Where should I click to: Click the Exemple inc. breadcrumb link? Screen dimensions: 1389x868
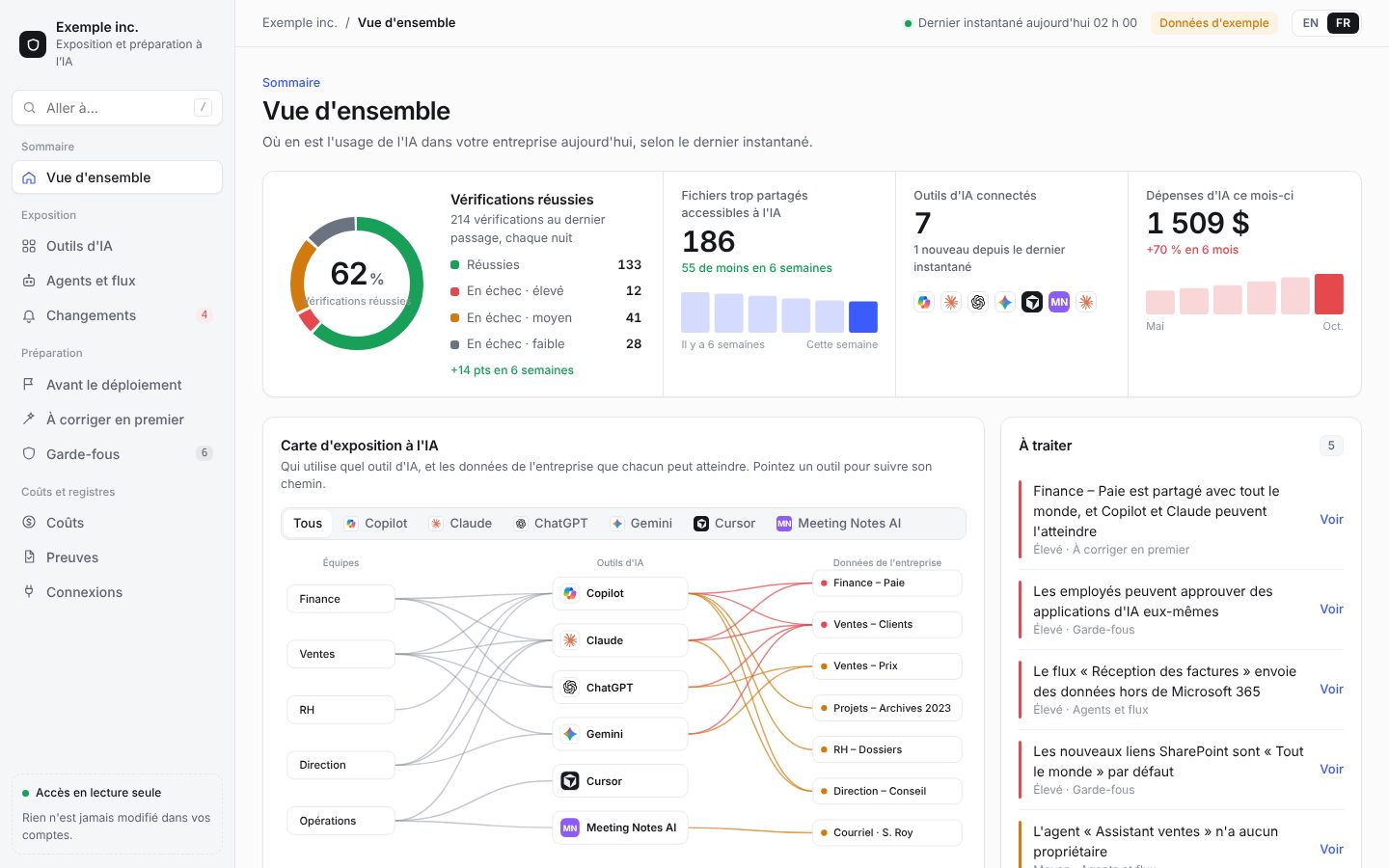[300, 22]
